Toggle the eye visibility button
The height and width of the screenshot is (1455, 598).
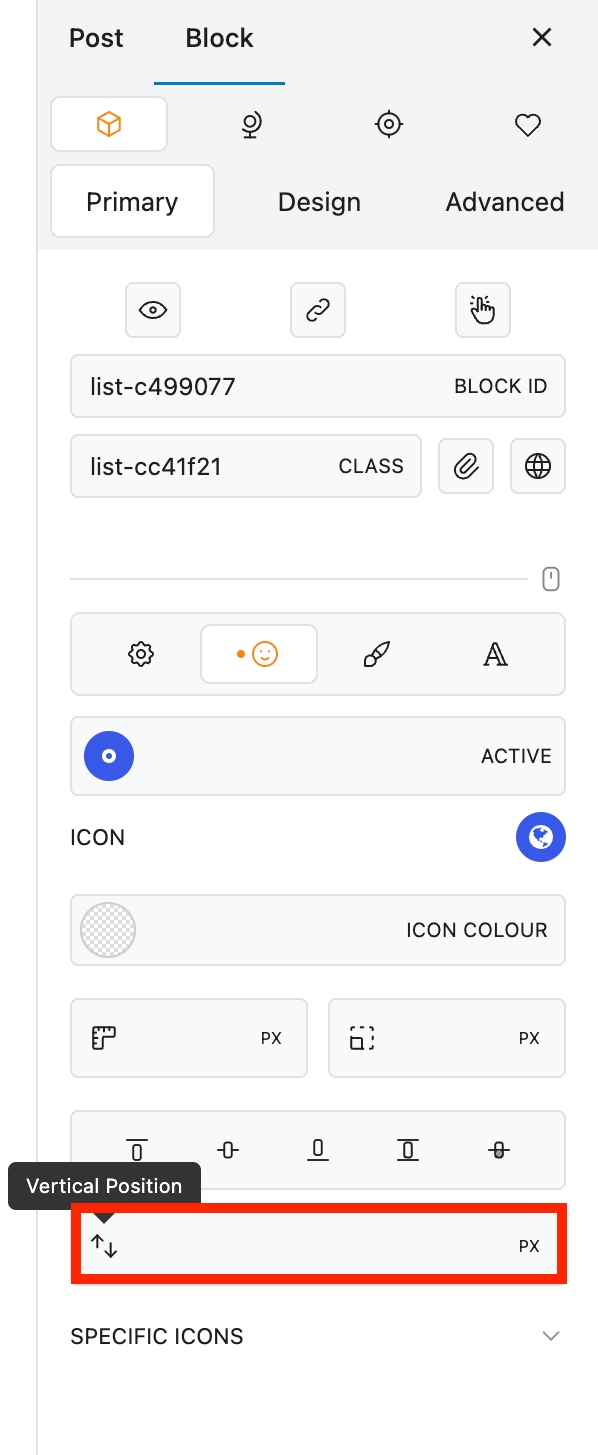coord(153,310)
